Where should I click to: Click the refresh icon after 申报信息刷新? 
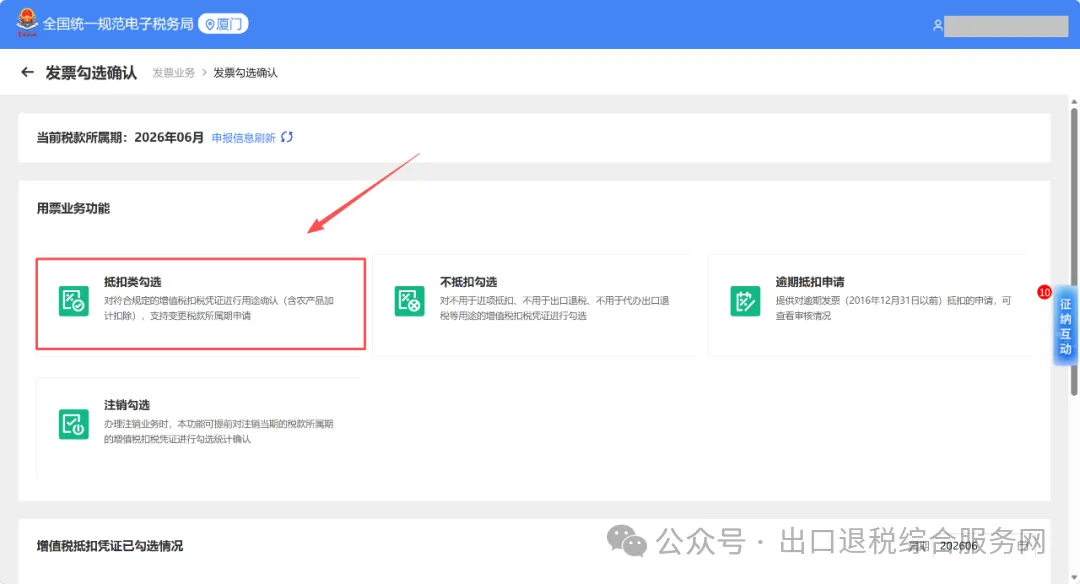(x=287, y=137)
